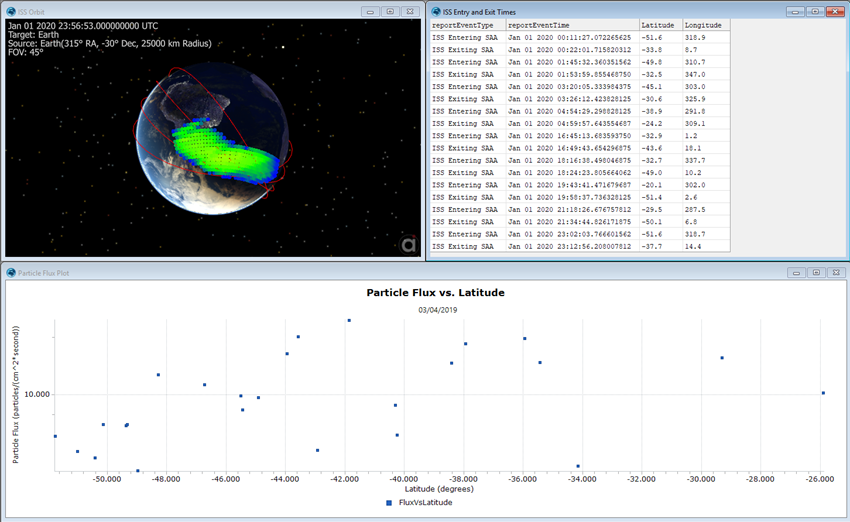
Task: Minimize the ISS Orbit window
Action: pyautogui.click(x=370, y=11)
